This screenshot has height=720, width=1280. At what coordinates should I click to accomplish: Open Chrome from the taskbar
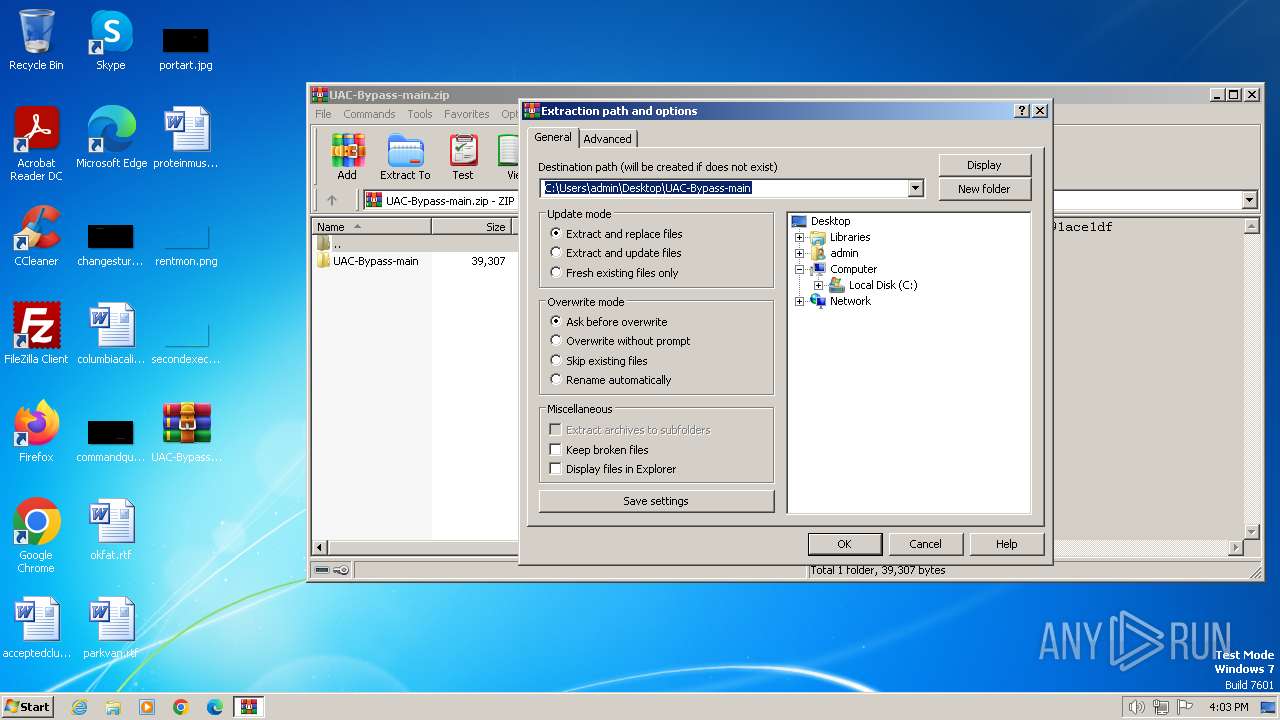[181, 707]
